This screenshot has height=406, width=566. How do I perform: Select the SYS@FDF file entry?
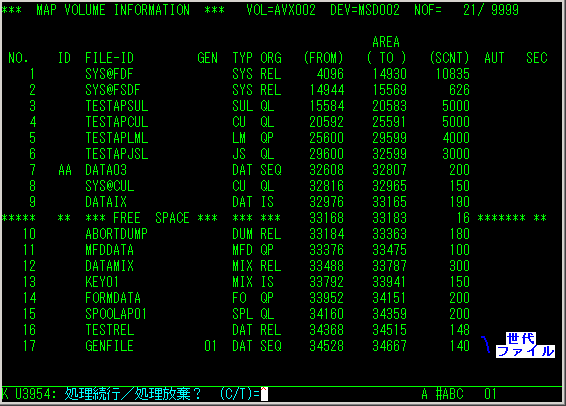(x=109, y=74)
